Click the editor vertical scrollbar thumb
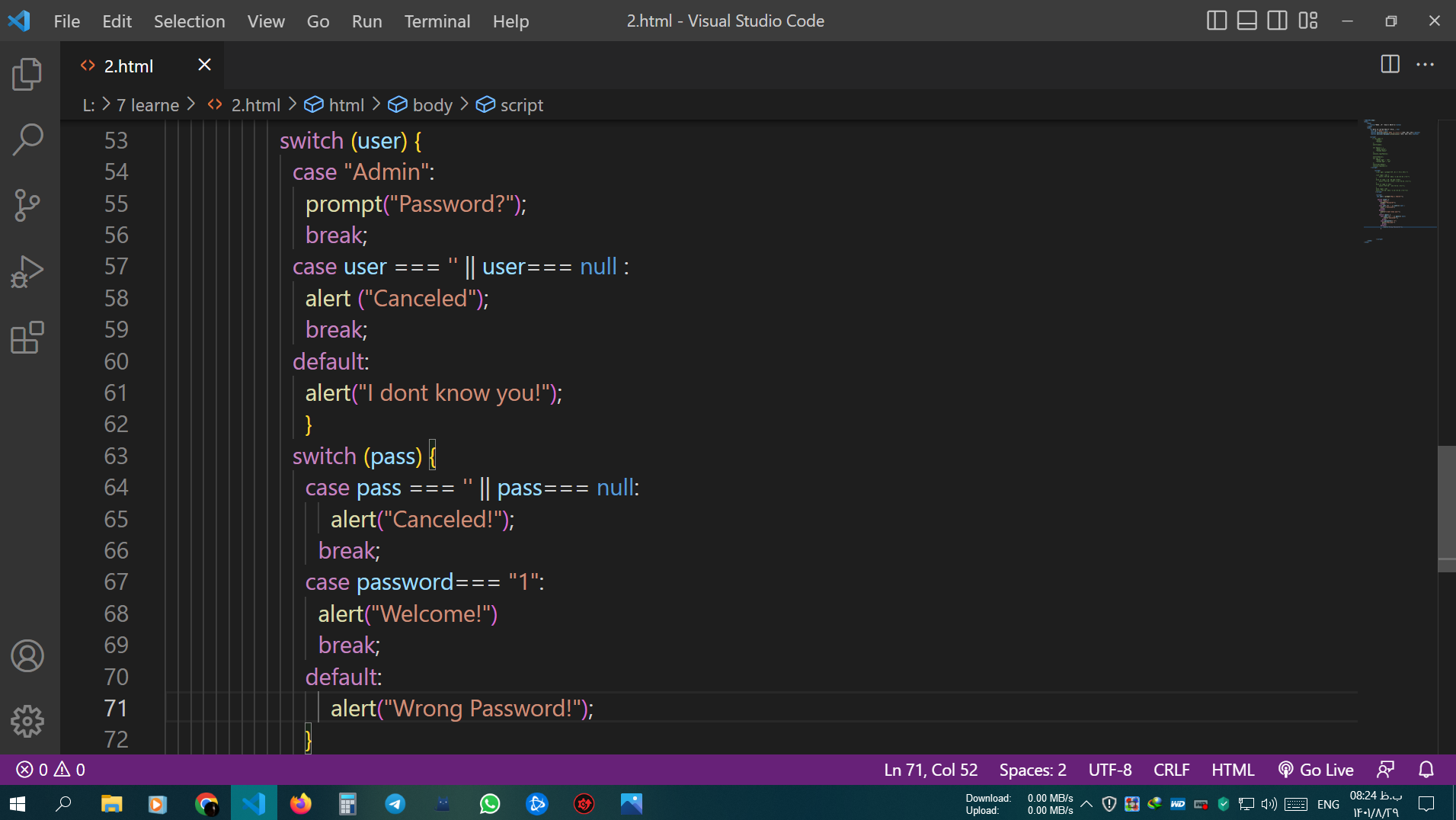The height and width of the screenshot is (820, 1456). click(x=1446, y=508)
